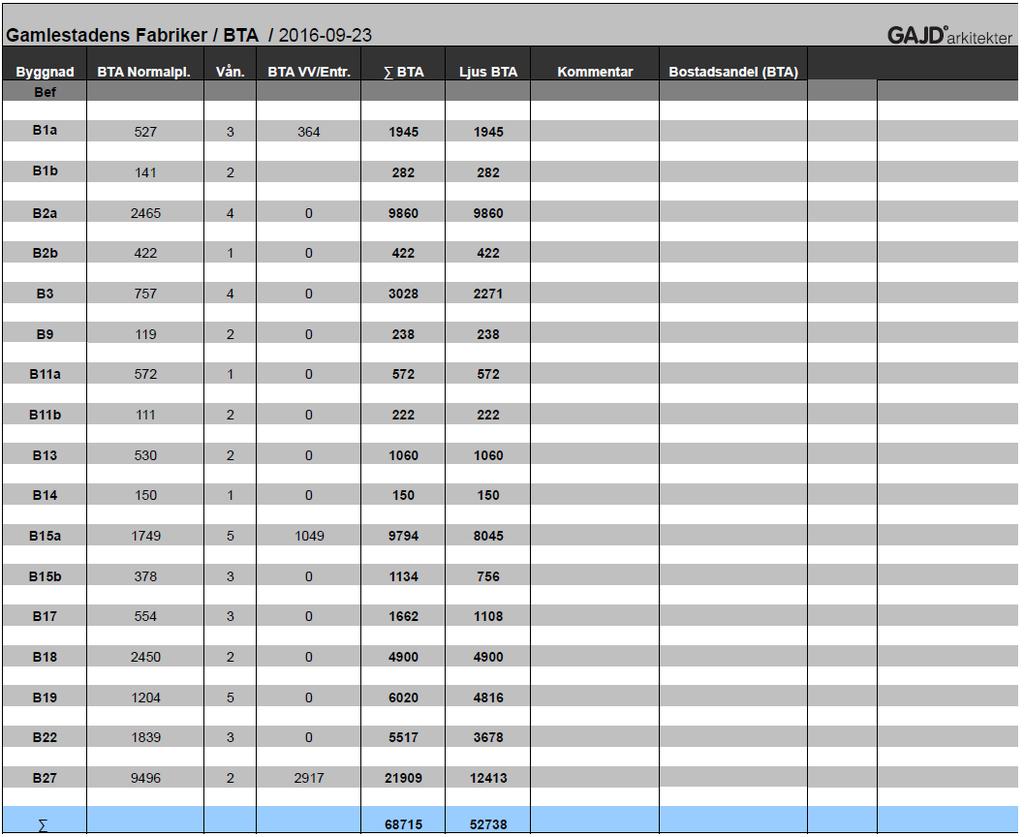Select the B19 ∑ BTA value 6020
1024x837 pixels.
404,697
